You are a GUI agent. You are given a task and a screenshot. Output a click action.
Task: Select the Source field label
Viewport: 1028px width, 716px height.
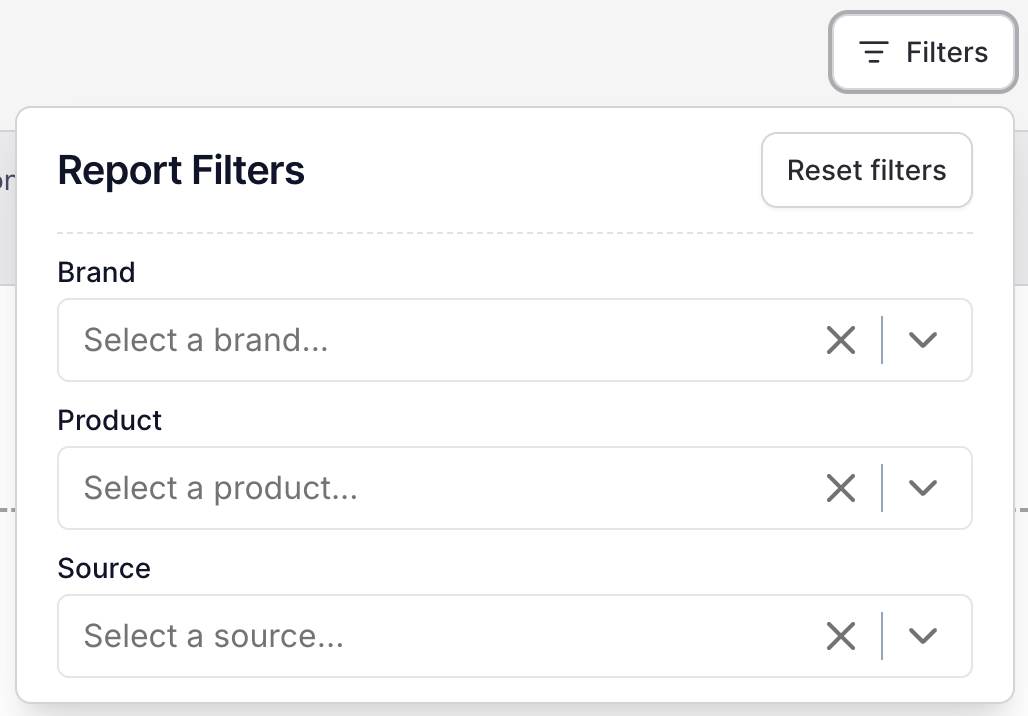(x=104, y=568)
